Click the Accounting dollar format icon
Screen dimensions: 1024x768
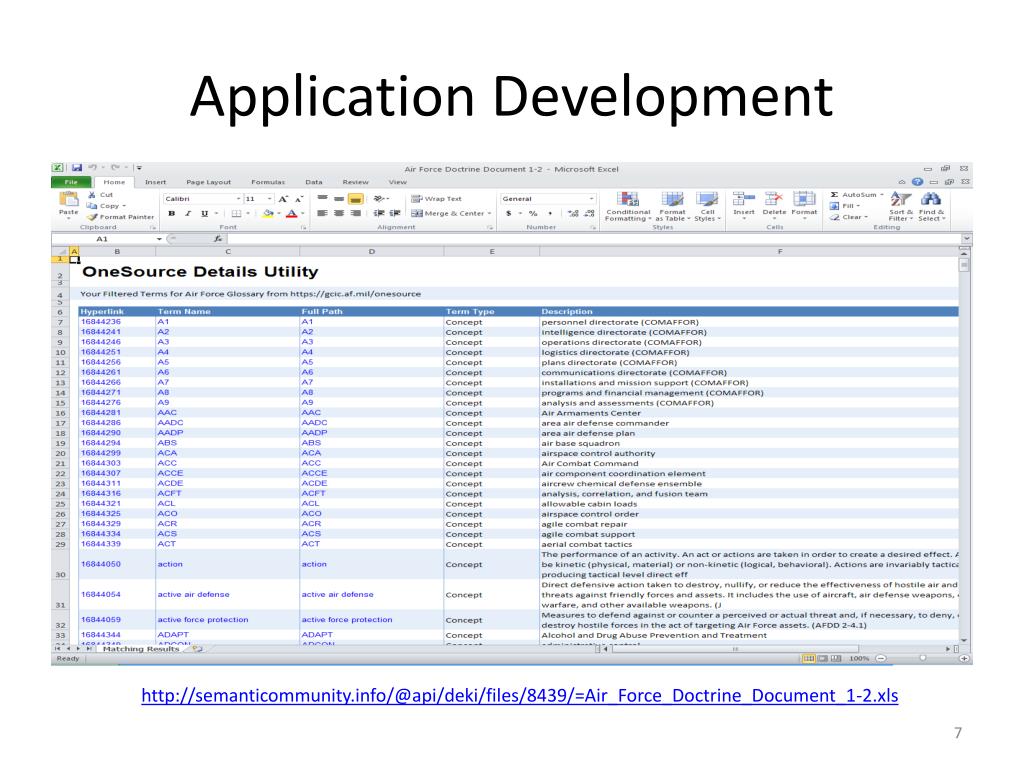[x=509, y=214]
